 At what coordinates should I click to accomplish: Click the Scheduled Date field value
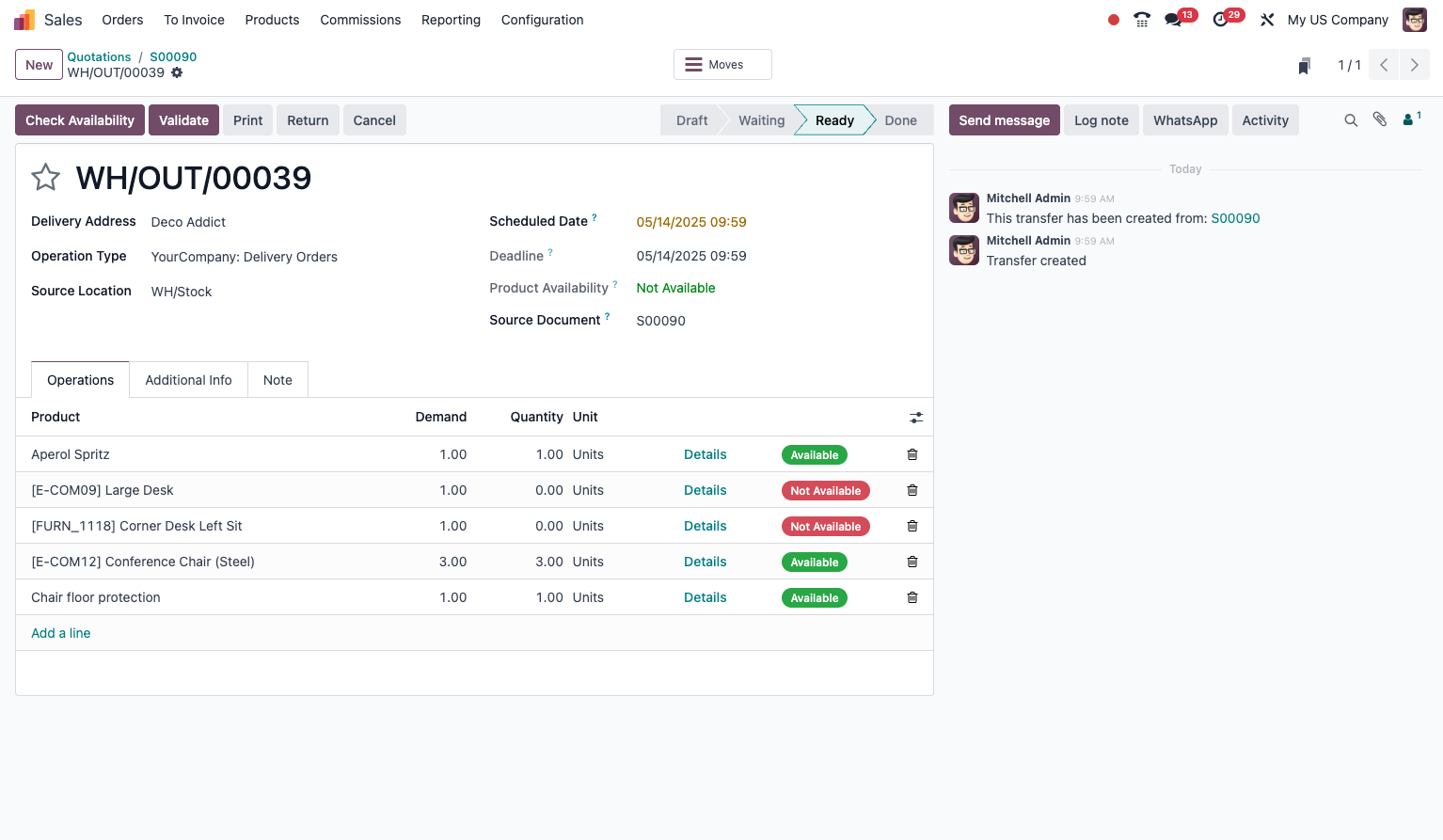coord(691,222)
